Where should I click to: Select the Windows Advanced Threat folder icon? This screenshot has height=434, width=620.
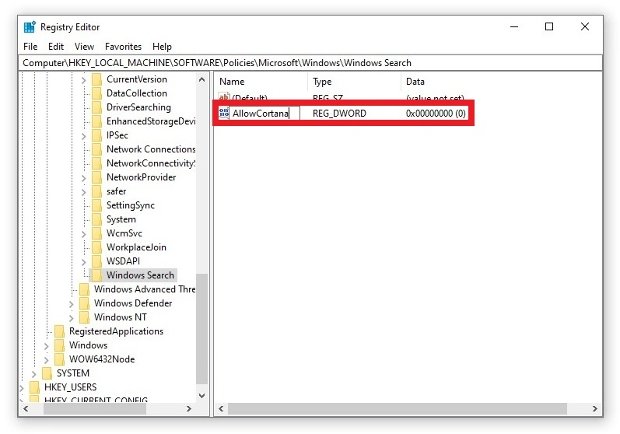(84, 289)
